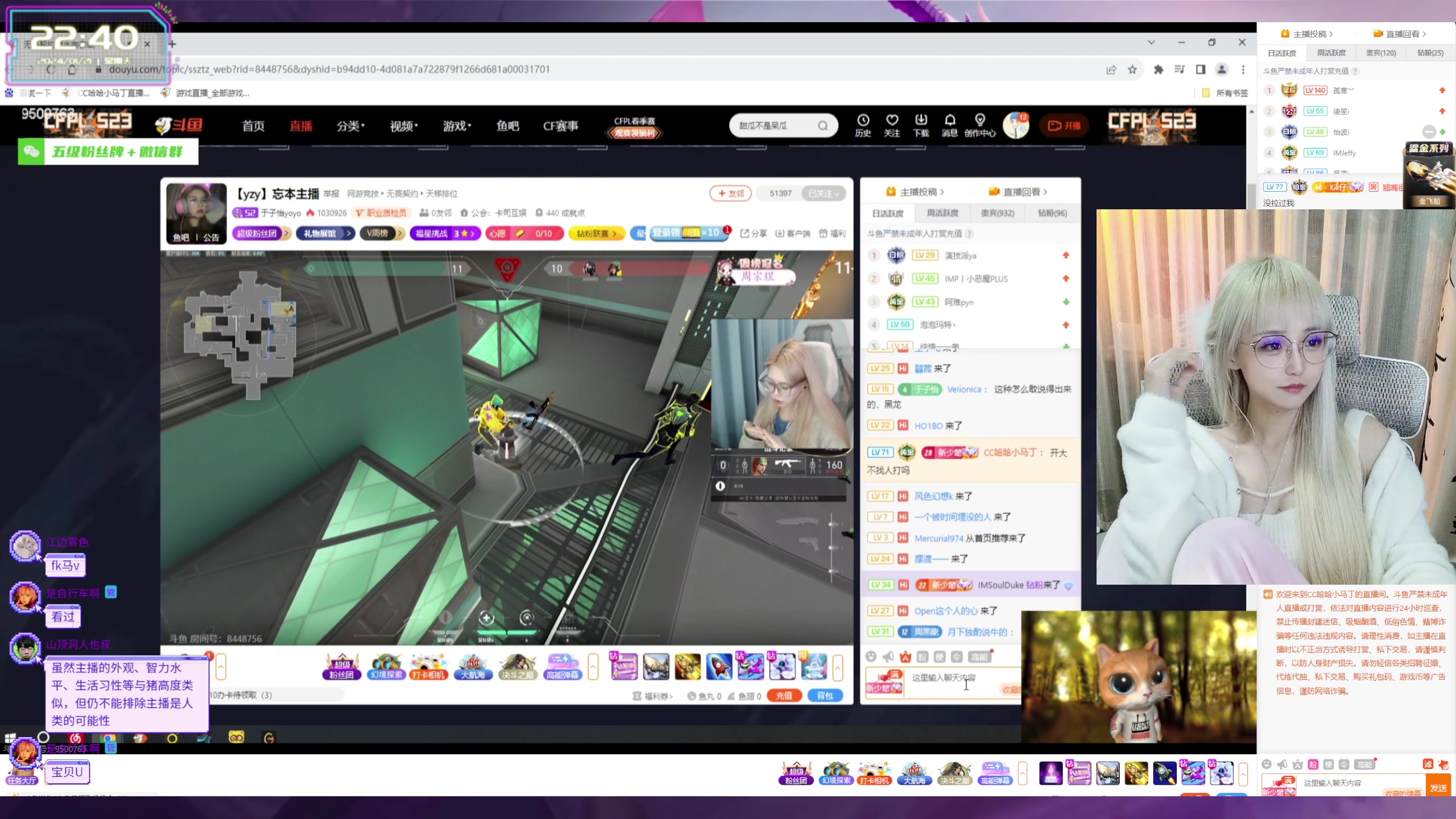Toggle the 令 button in the rightmost chat
This screenshot has height=819, width=1456.
(1344, 764)
